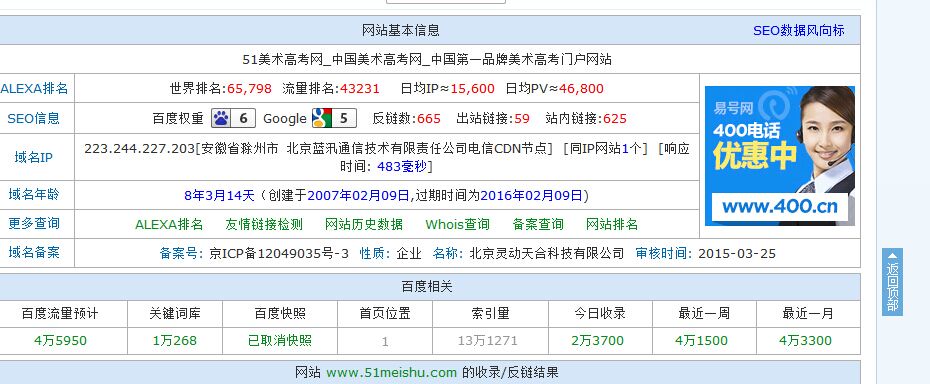Click the 首页位置 column header

[385, 313]
